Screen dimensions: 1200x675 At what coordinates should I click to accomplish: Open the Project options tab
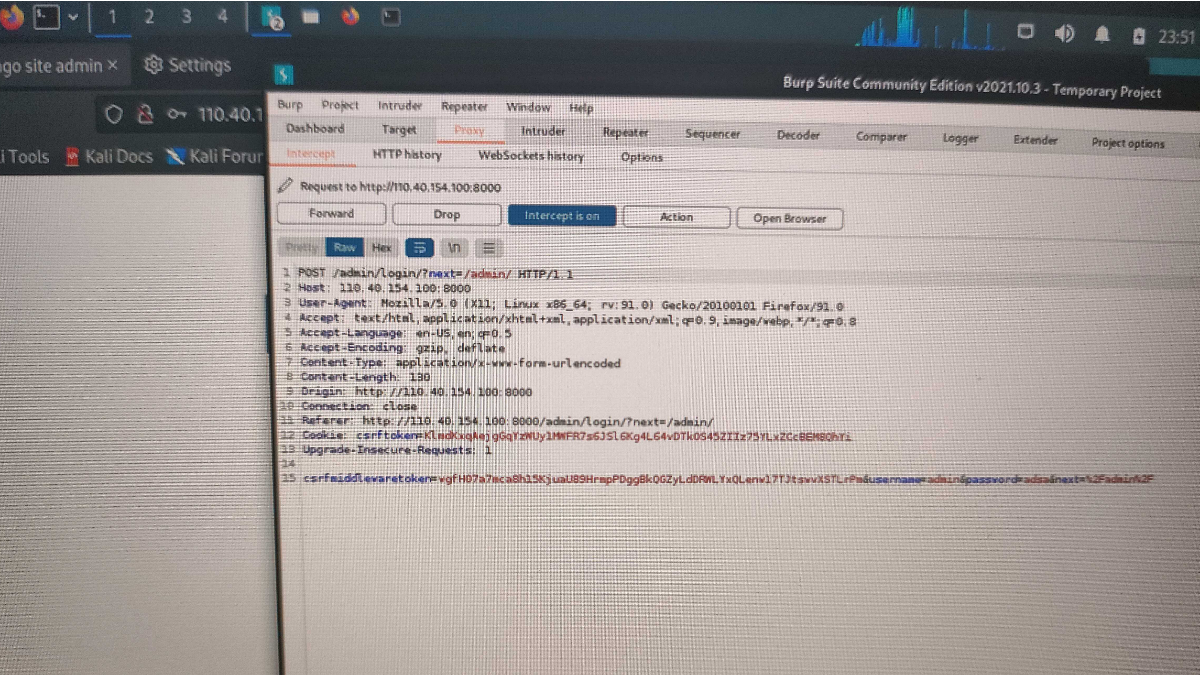[1128, 143]
